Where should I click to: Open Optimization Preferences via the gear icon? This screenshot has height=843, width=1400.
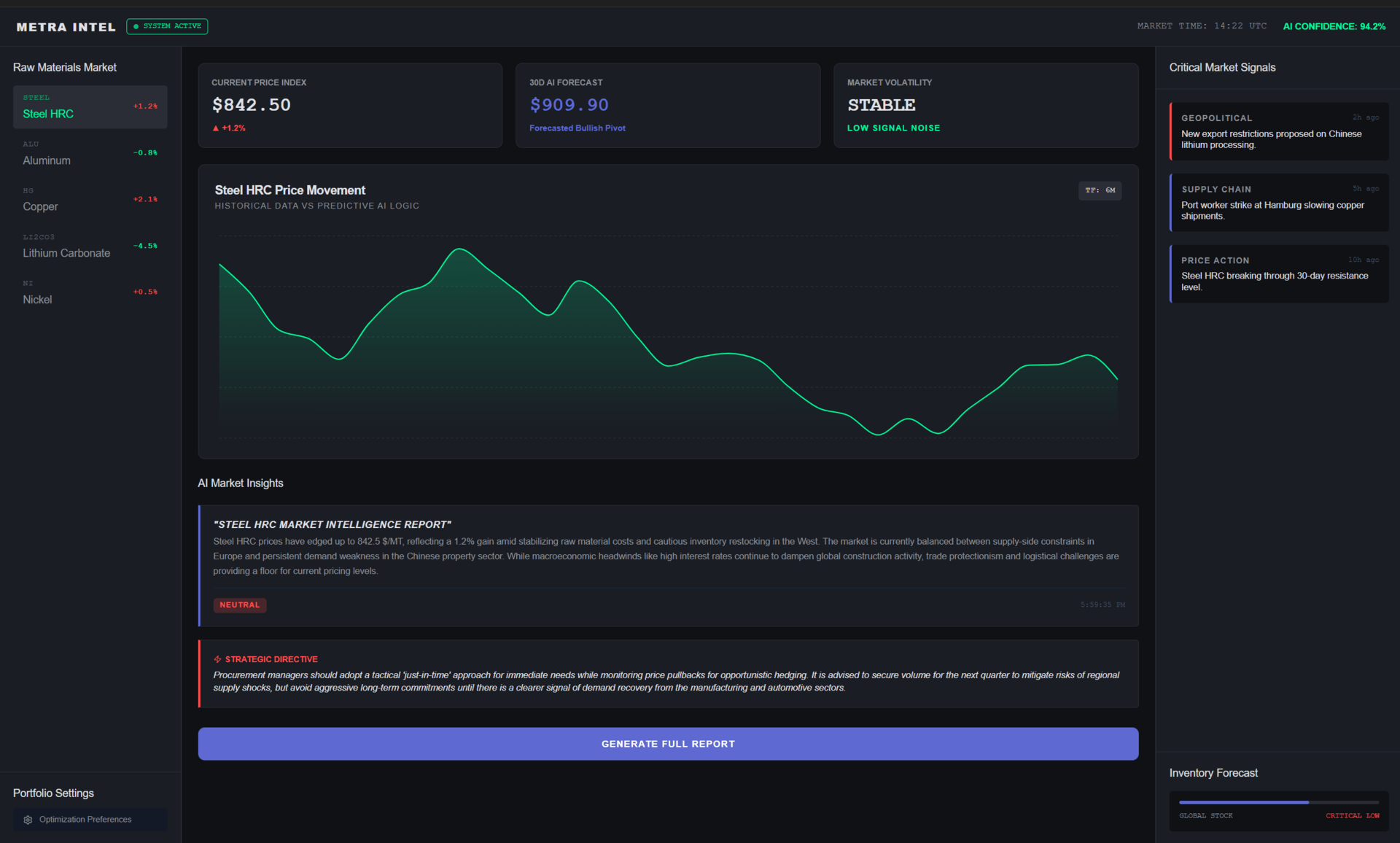(x=28, y=819)
